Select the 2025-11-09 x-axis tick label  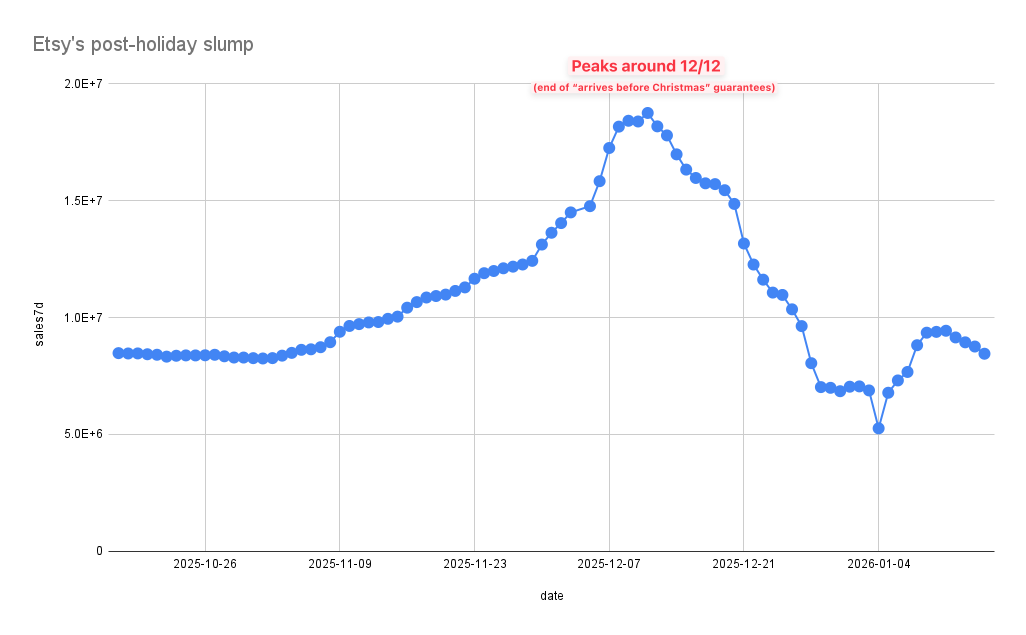point(340,565)
